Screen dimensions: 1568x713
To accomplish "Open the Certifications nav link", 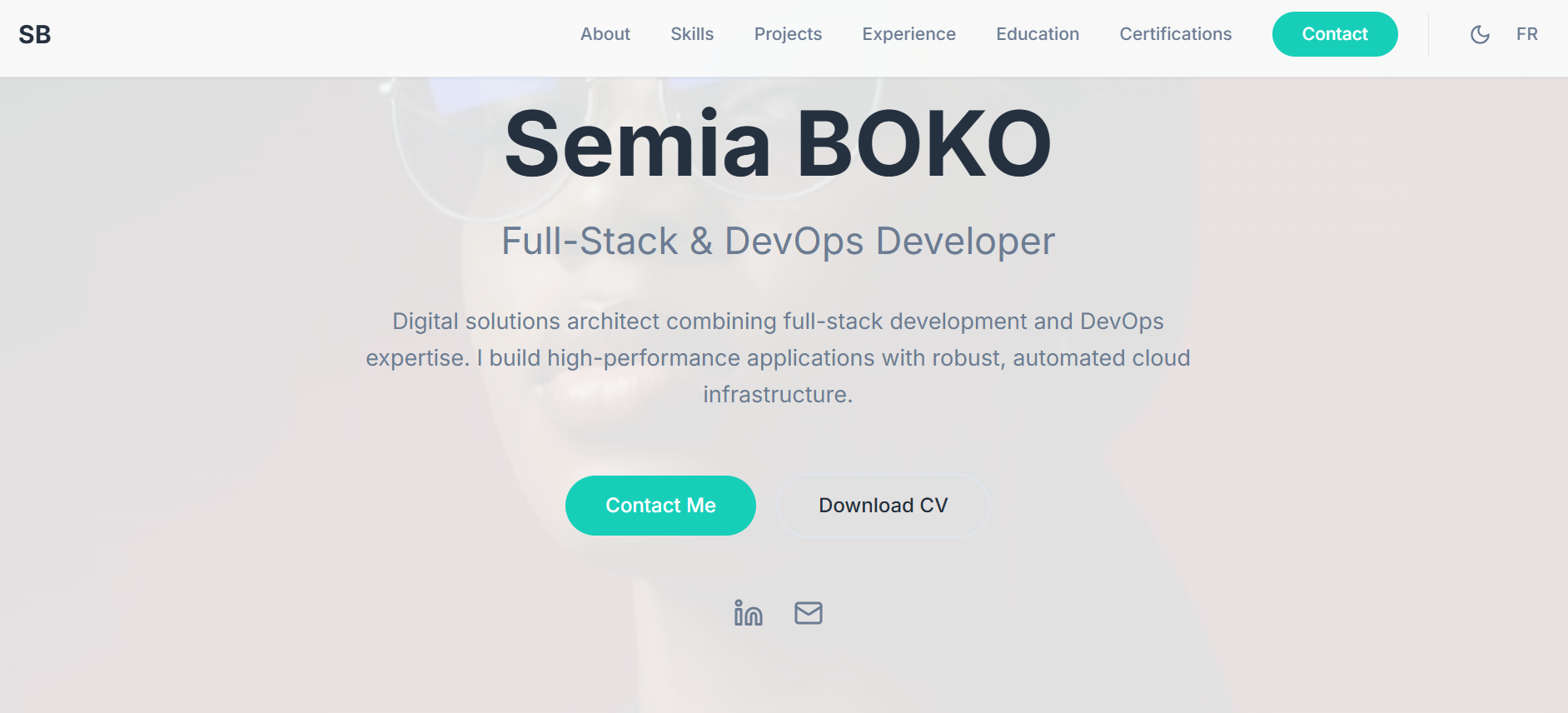I will [1175, 34].
